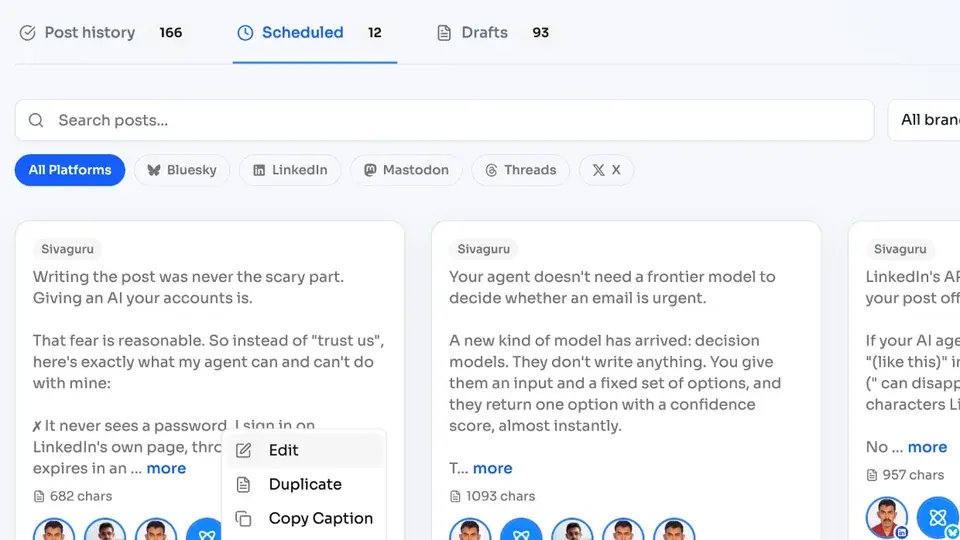Click the Edit pencil icon

pos(244,450)
